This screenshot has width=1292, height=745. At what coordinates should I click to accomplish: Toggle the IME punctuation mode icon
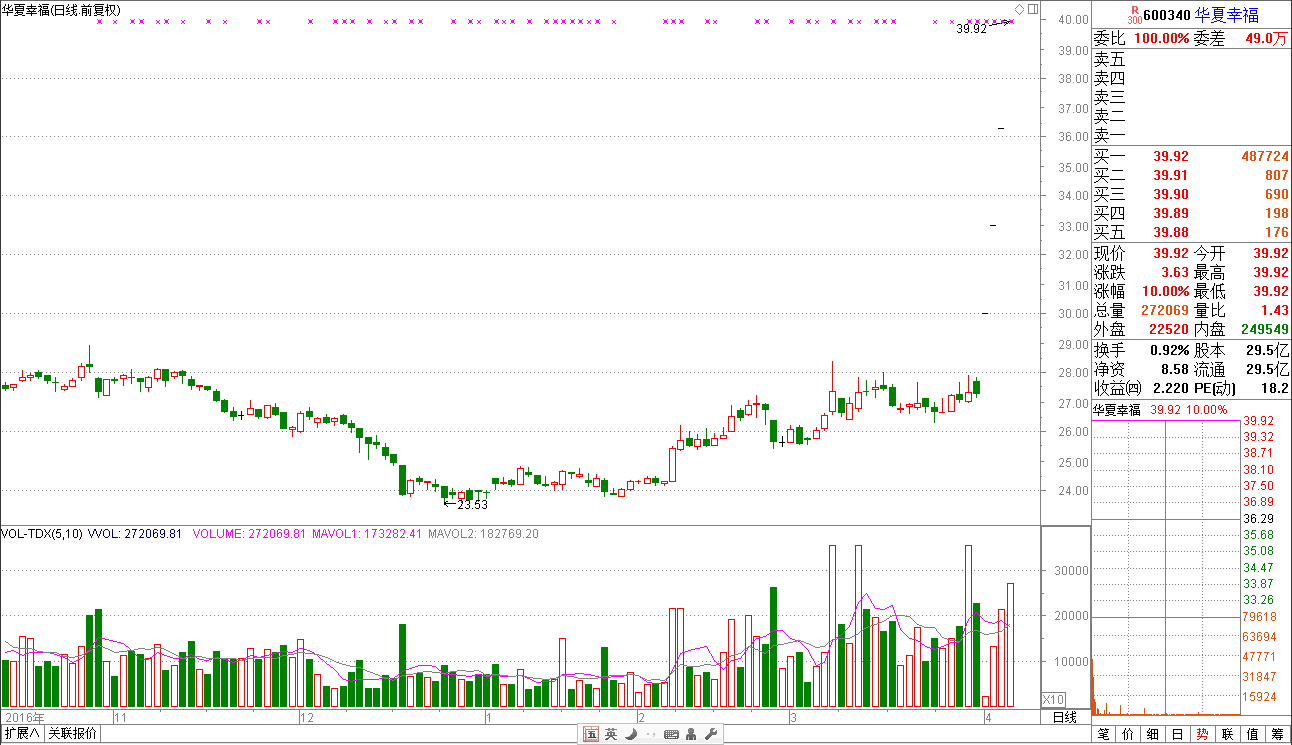click(651, 735)
